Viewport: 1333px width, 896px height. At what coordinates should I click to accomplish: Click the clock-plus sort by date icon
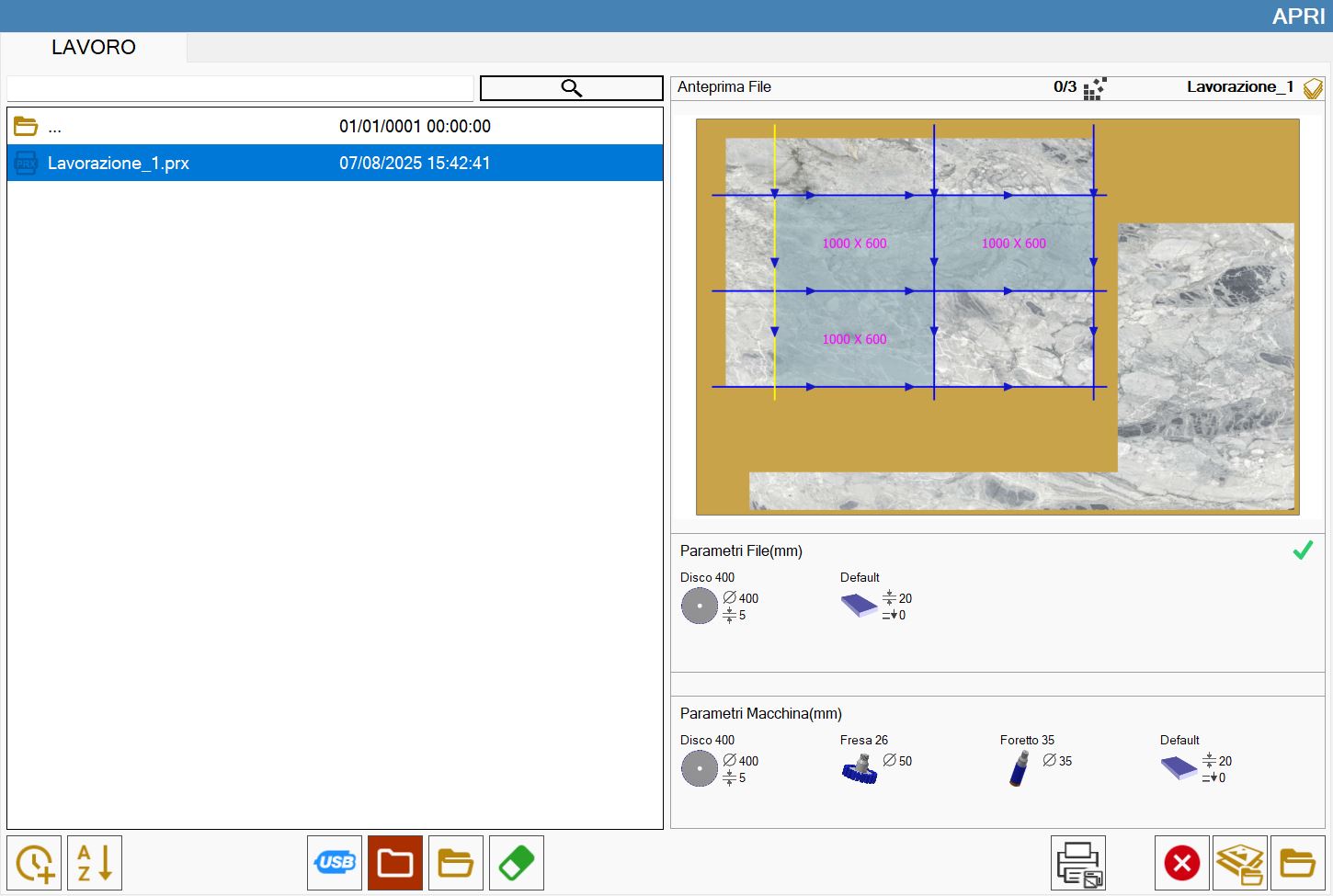coord(34,863)
